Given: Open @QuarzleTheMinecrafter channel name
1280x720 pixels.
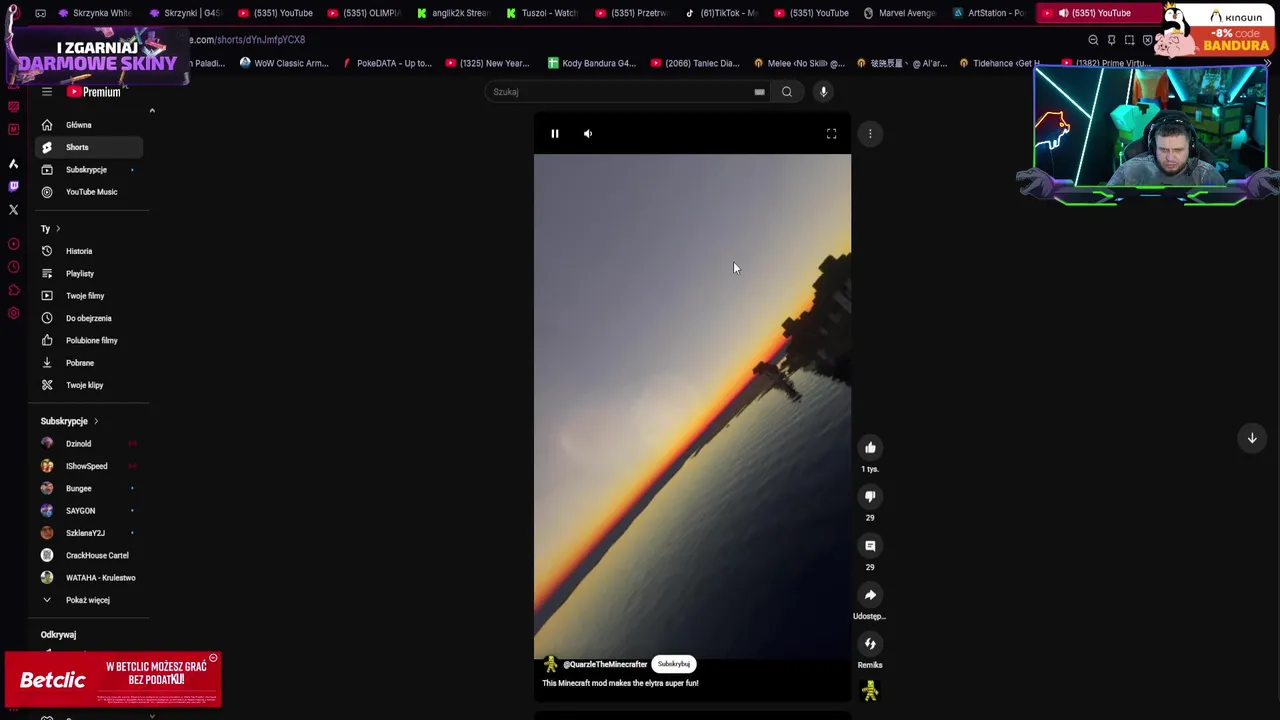Looking at the screenshot, I should tap(605, 664).
